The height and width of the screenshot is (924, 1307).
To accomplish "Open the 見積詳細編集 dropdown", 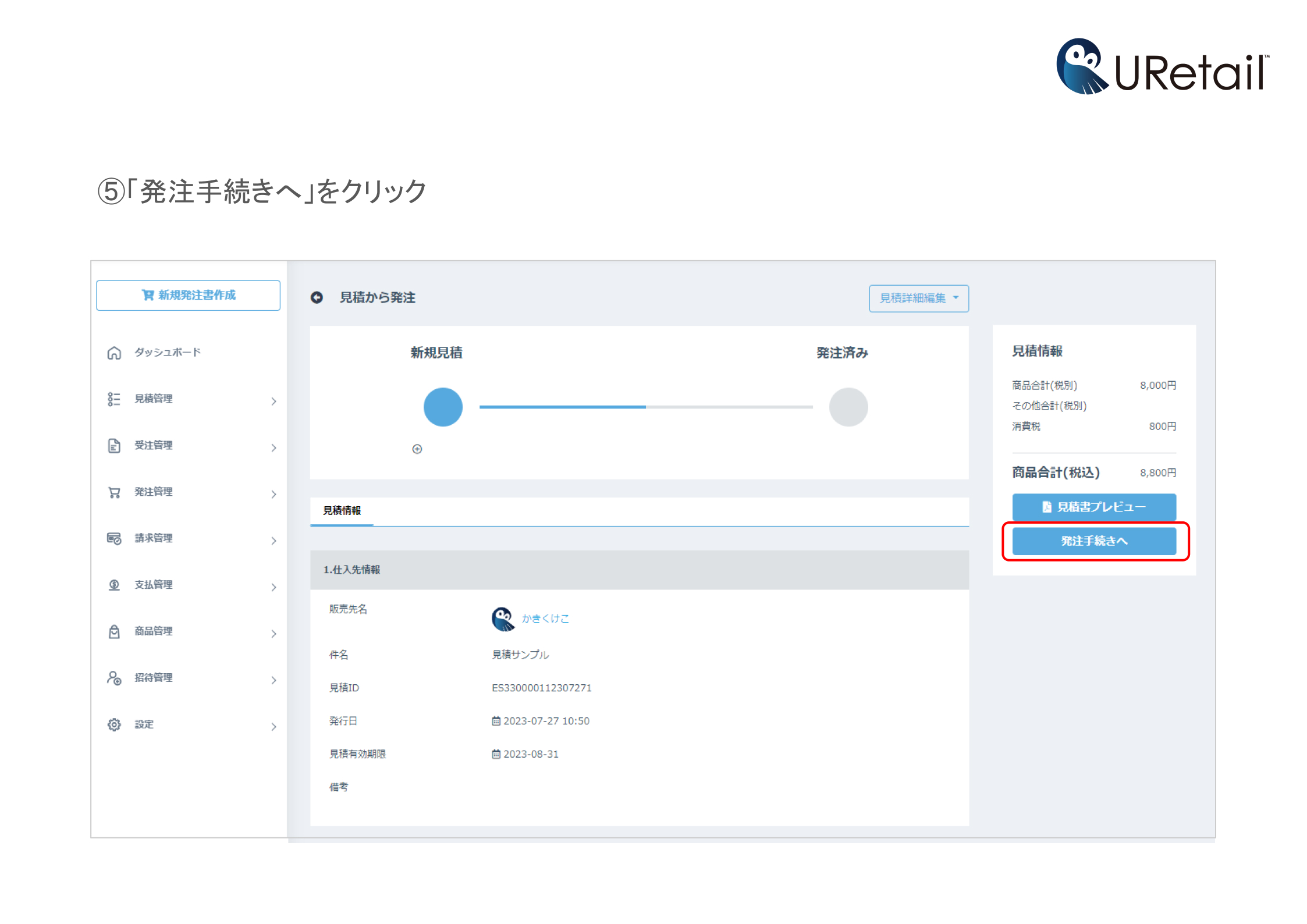I will point(918,298).
